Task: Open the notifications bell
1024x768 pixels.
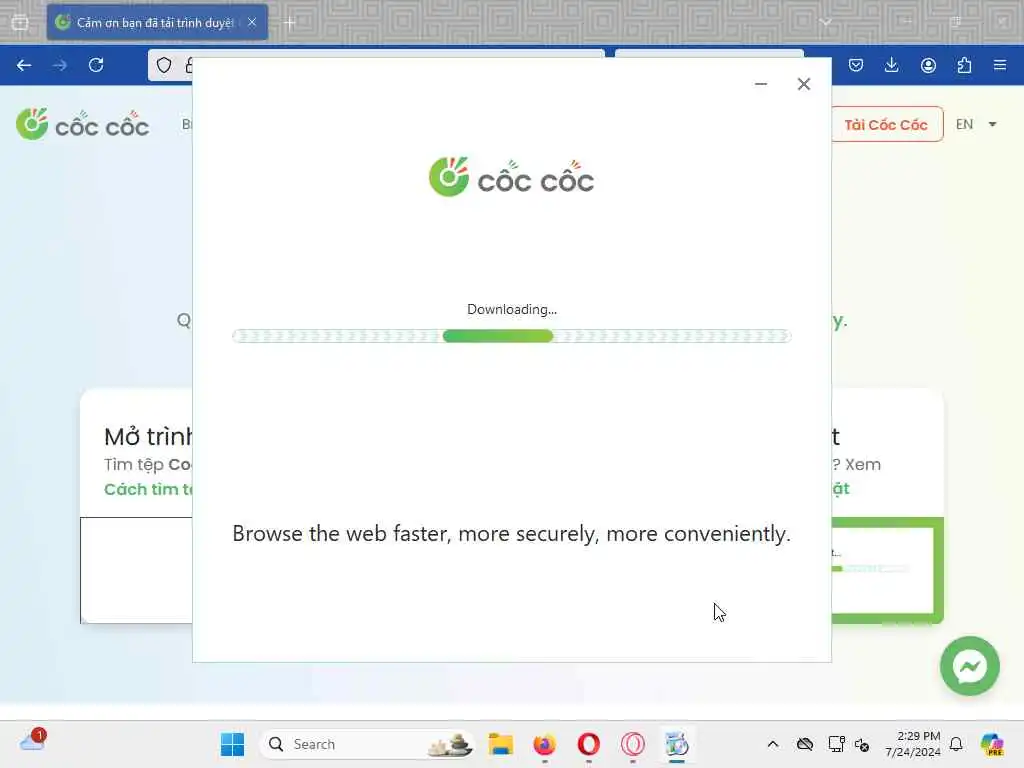Action: pyautogui.click(x=956, y=744)
